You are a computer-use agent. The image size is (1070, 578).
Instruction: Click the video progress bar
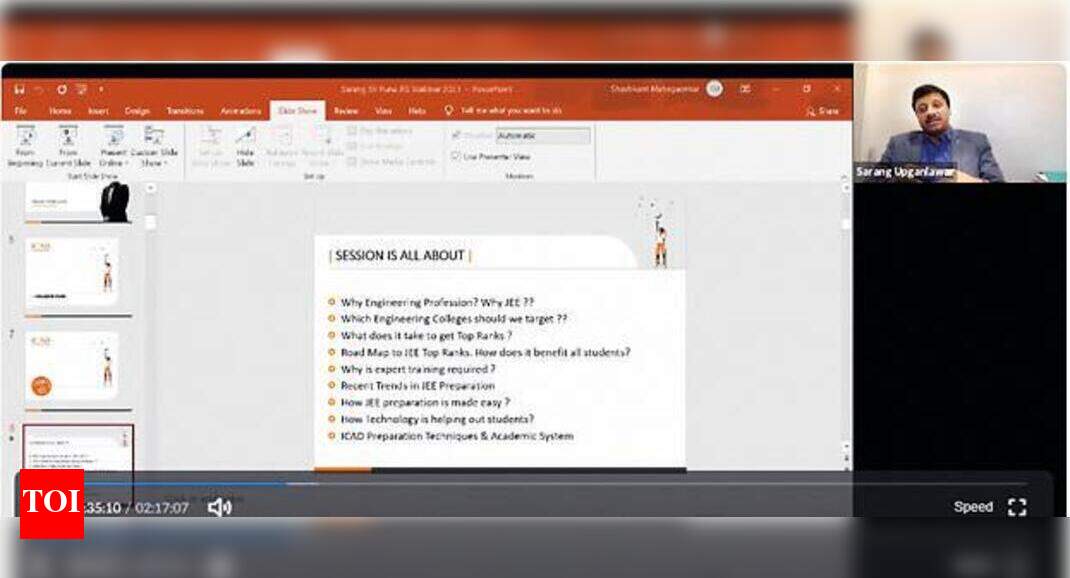500,483
